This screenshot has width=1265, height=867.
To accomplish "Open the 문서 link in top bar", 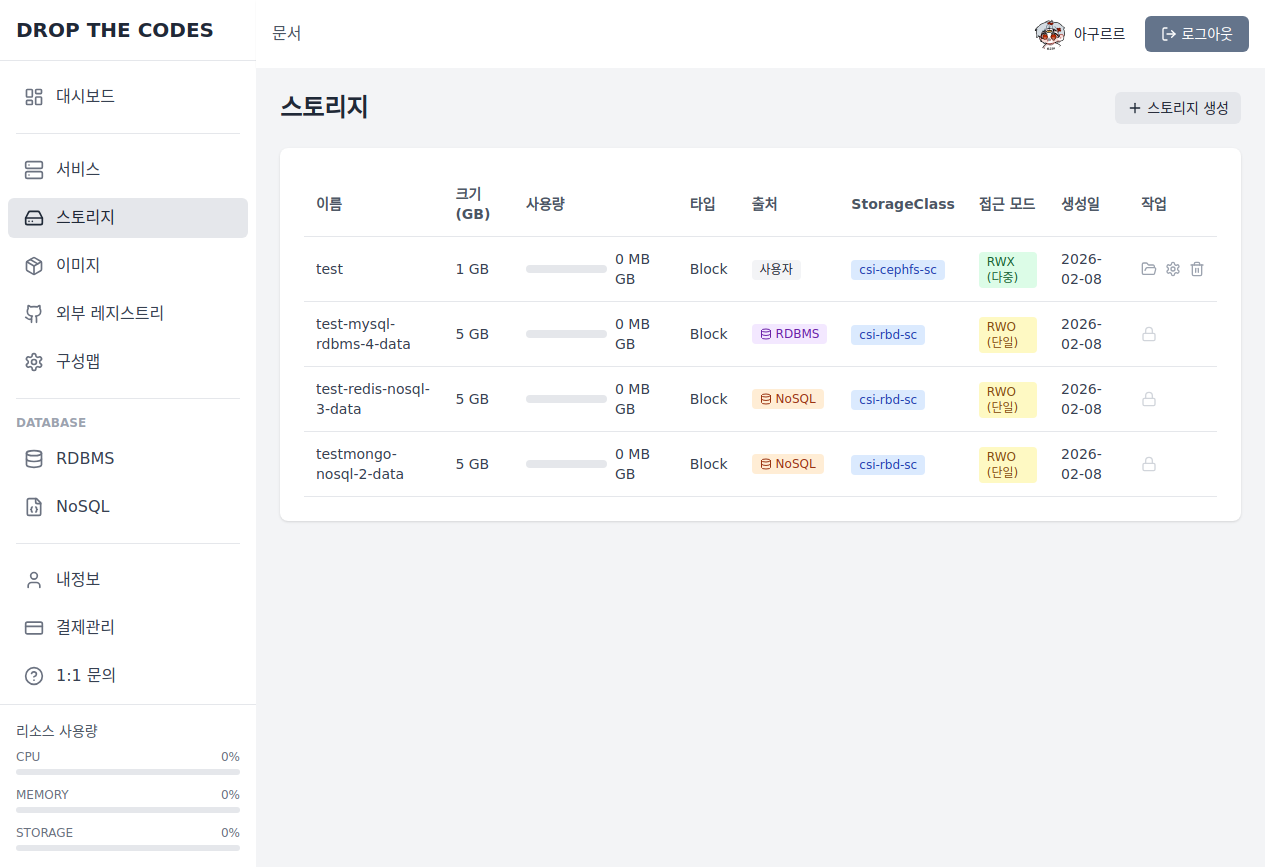I will 286,34.
